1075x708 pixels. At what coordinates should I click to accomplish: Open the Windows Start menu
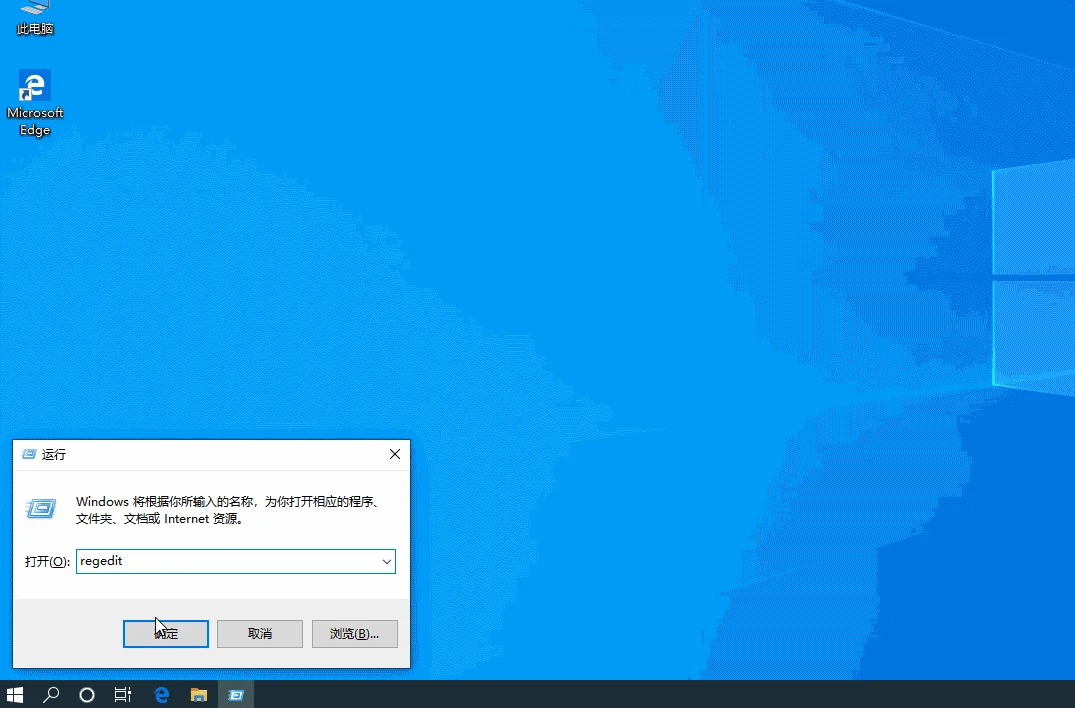click(x=14, y=694)
